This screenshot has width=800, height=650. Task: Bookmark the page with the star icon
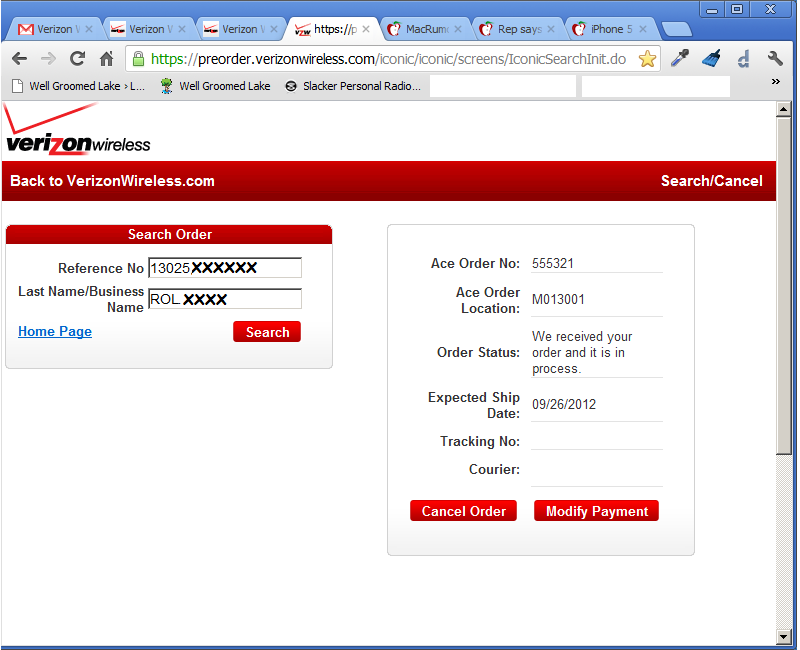647,59
